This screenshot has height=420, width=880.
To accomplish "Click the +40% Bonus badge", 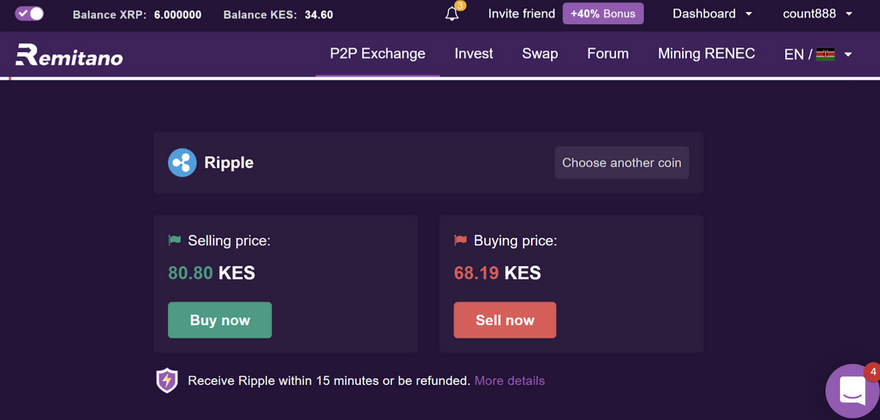I will pos(603,14).
